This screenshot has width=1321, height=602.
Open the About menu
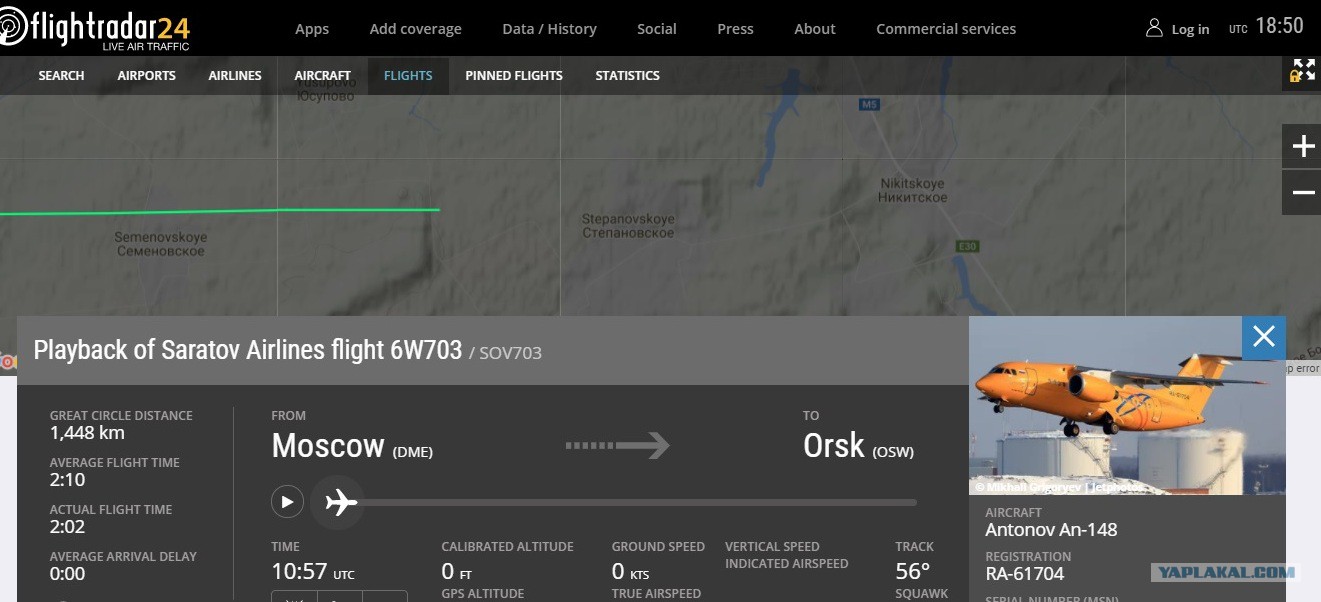tap(815, 29)
